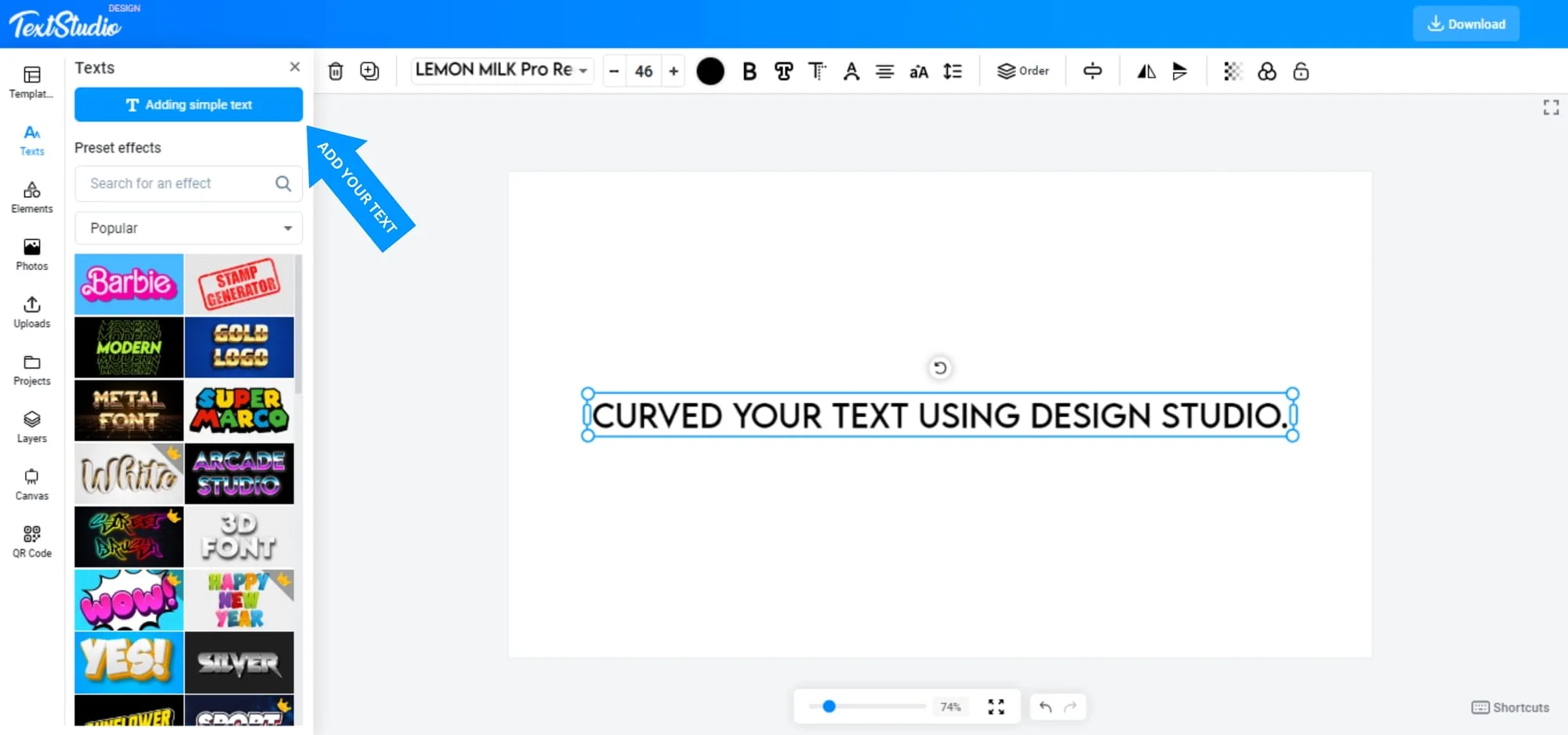The height and width of the screenshot is (735, 1568).
Task: Select the Happy New Year effect
Action: point(239,599)
